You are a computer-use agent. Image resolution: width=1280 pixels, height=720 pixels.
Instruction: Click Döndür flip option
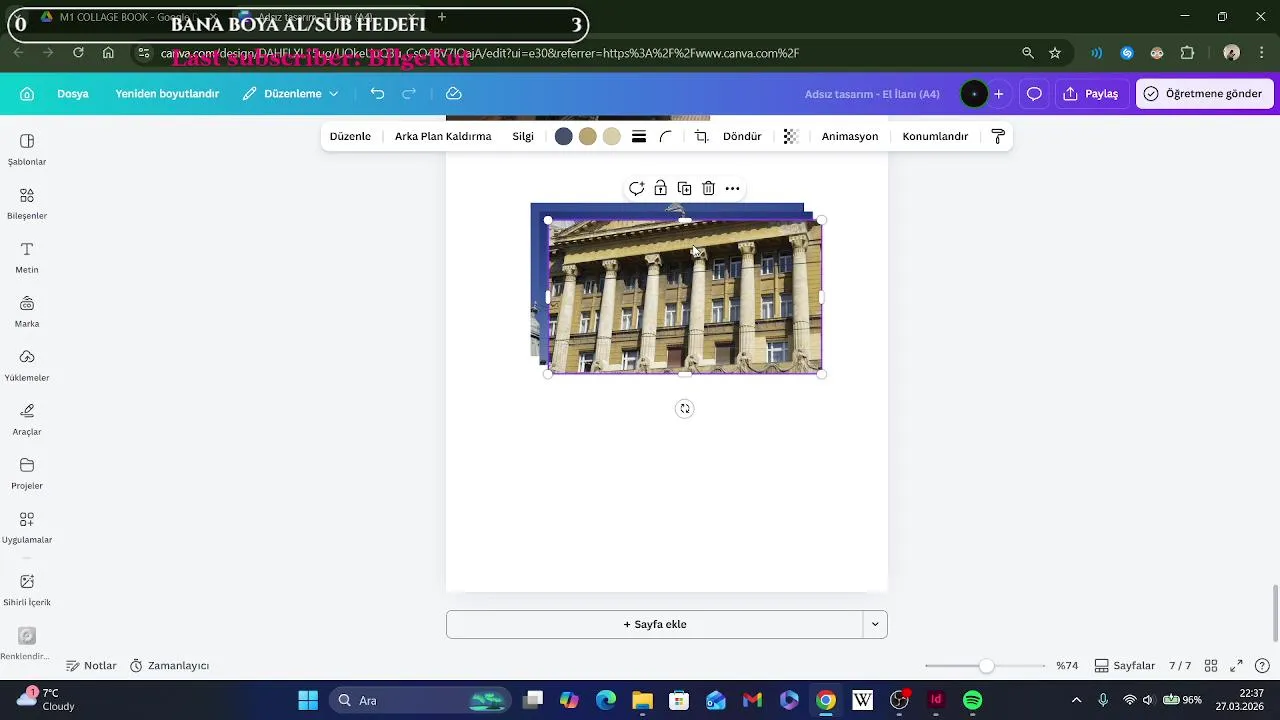(x=742, y=137)
